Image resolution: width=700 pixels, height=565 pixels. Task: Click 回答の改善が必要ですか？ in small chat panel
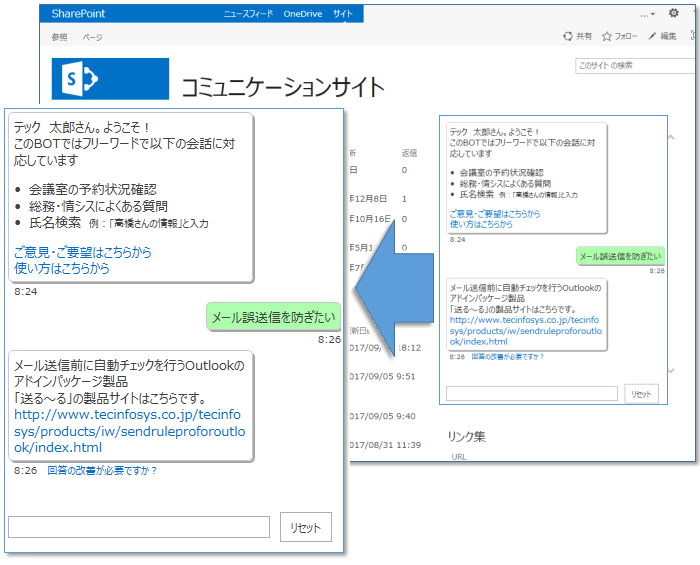(x=508, y=357)
